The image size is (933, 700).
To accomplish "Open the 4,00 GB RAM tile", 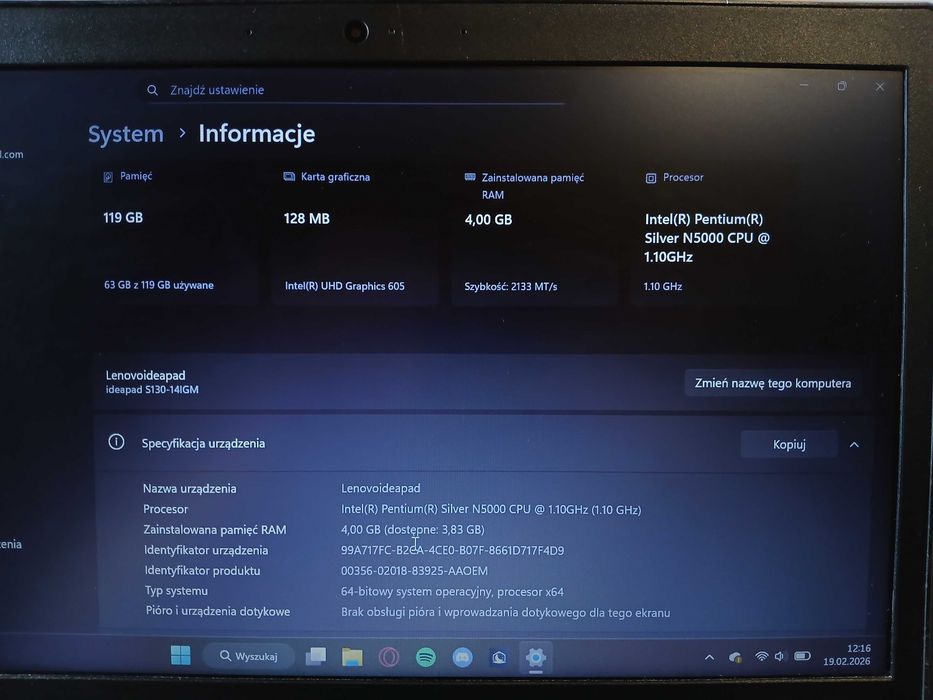I will [x=534, y=236].
